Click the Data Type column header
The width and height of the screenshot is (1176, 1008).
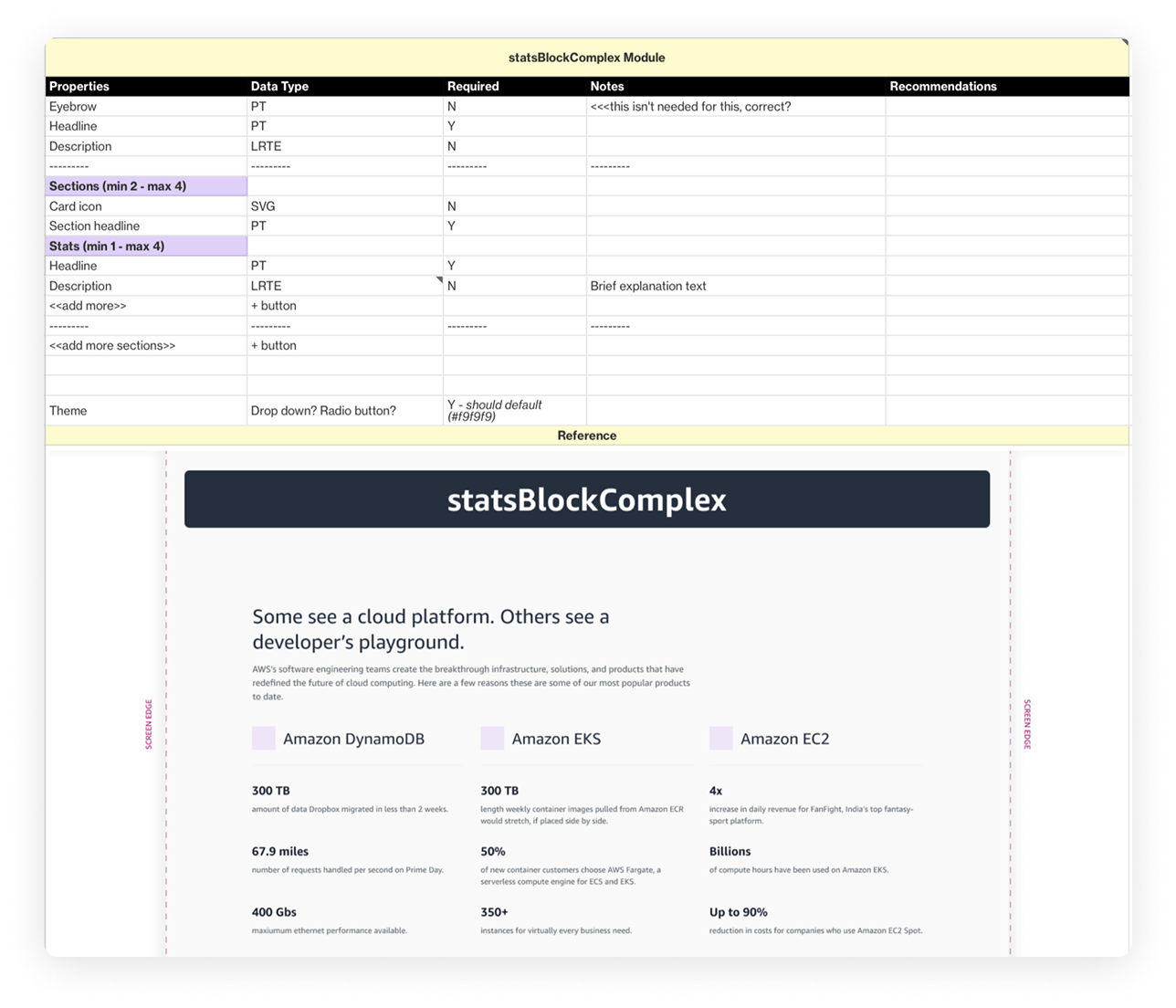click(345, 87)
